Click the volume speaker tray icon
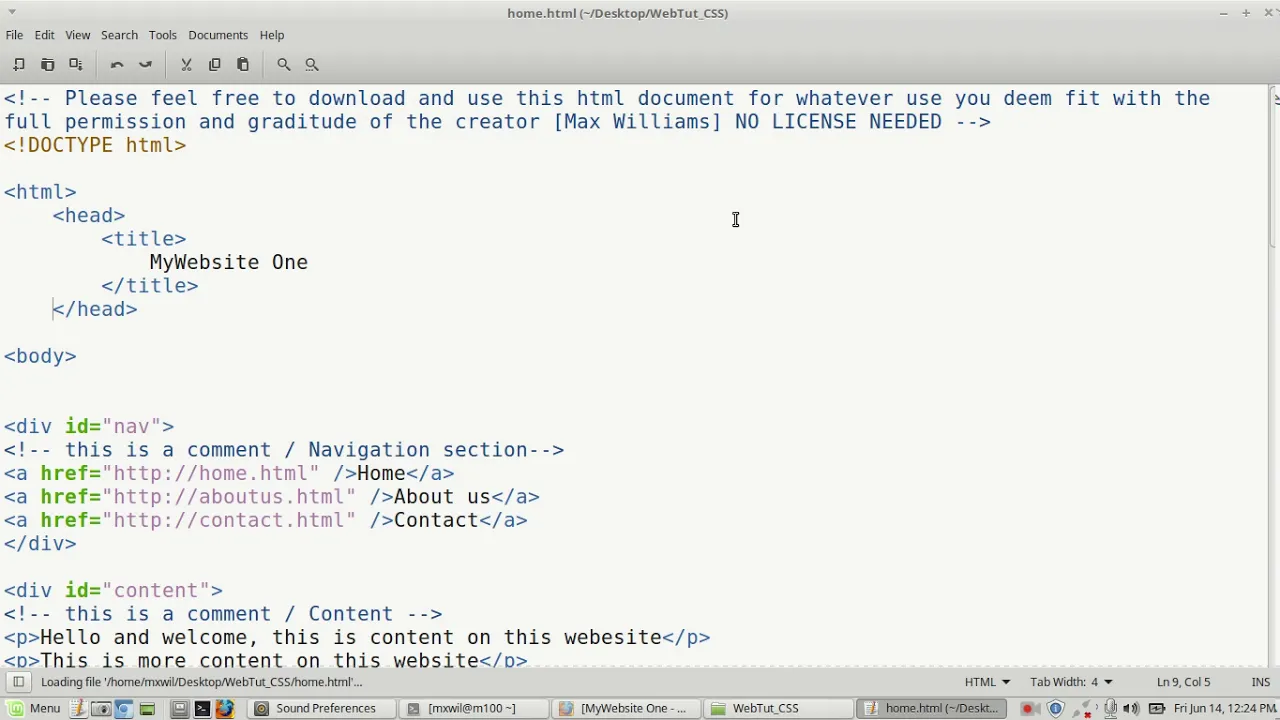 pos(1132,708)
